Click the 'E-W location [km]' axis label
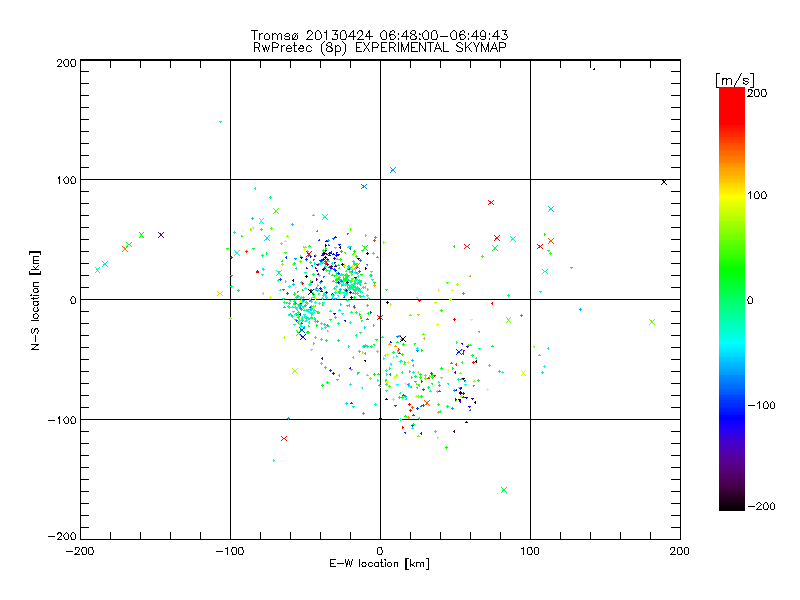Image resolution: width=800 pixels, height=600 pixels. coord(379,564)
